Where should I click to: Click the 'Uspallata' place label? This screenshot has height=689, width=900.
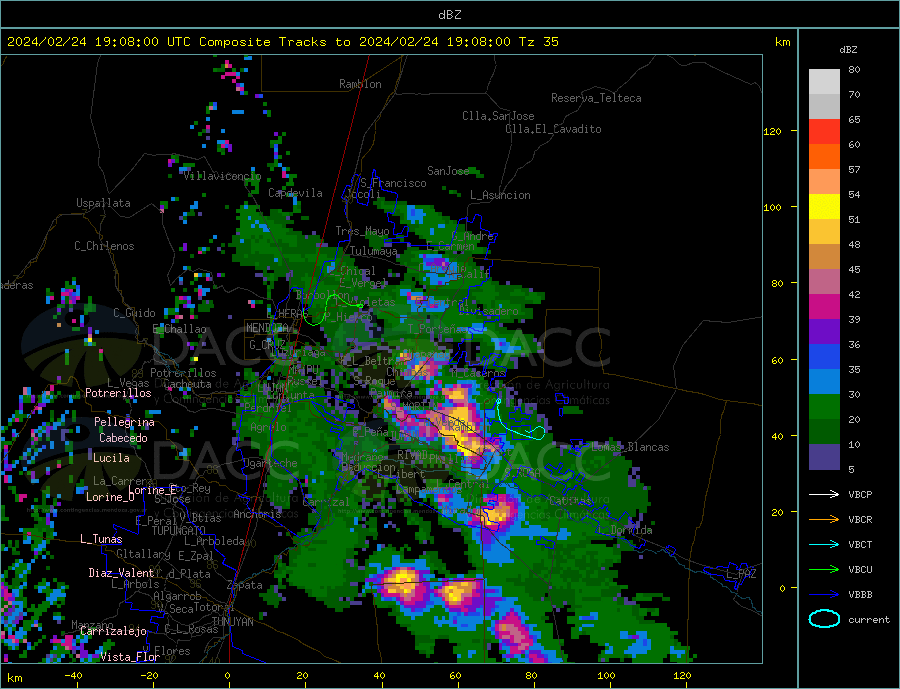103,203
